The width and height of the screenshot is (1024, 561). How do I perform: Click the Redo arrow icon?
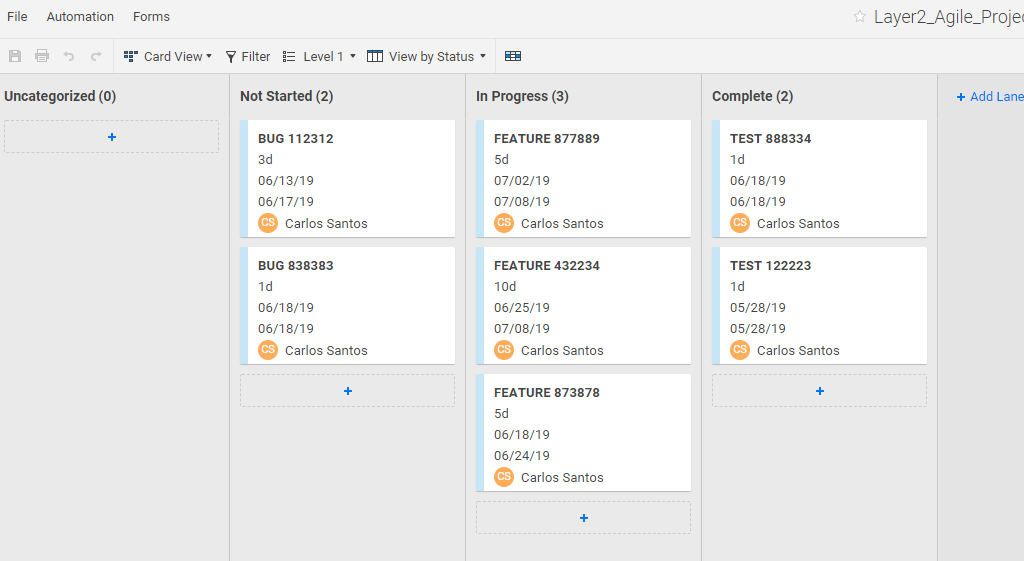[96, 57]
